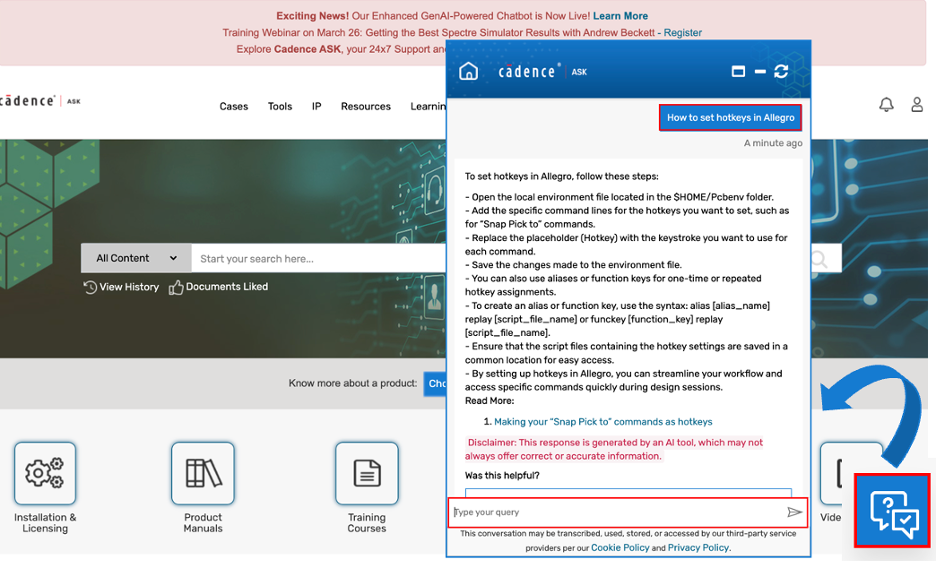Click the Learn More banner link
This screenshot has width=936, height=568.
tap(620, 16)
